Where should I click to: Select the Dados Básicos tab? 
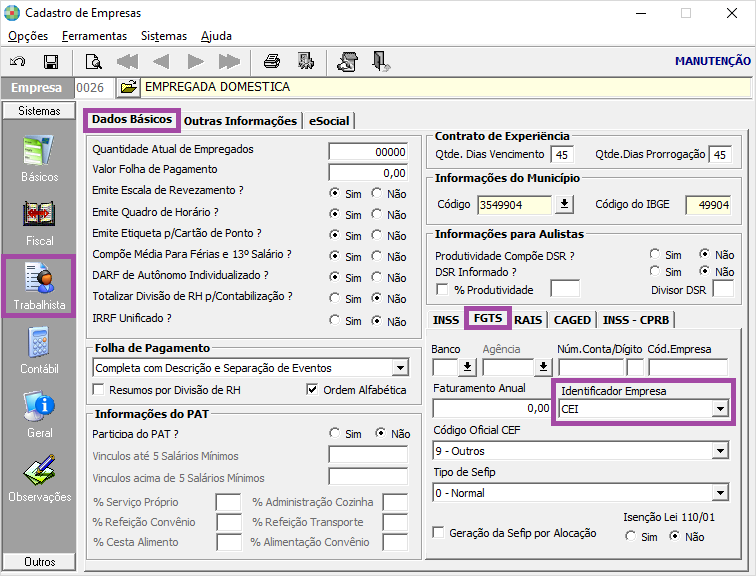[132, 120]
